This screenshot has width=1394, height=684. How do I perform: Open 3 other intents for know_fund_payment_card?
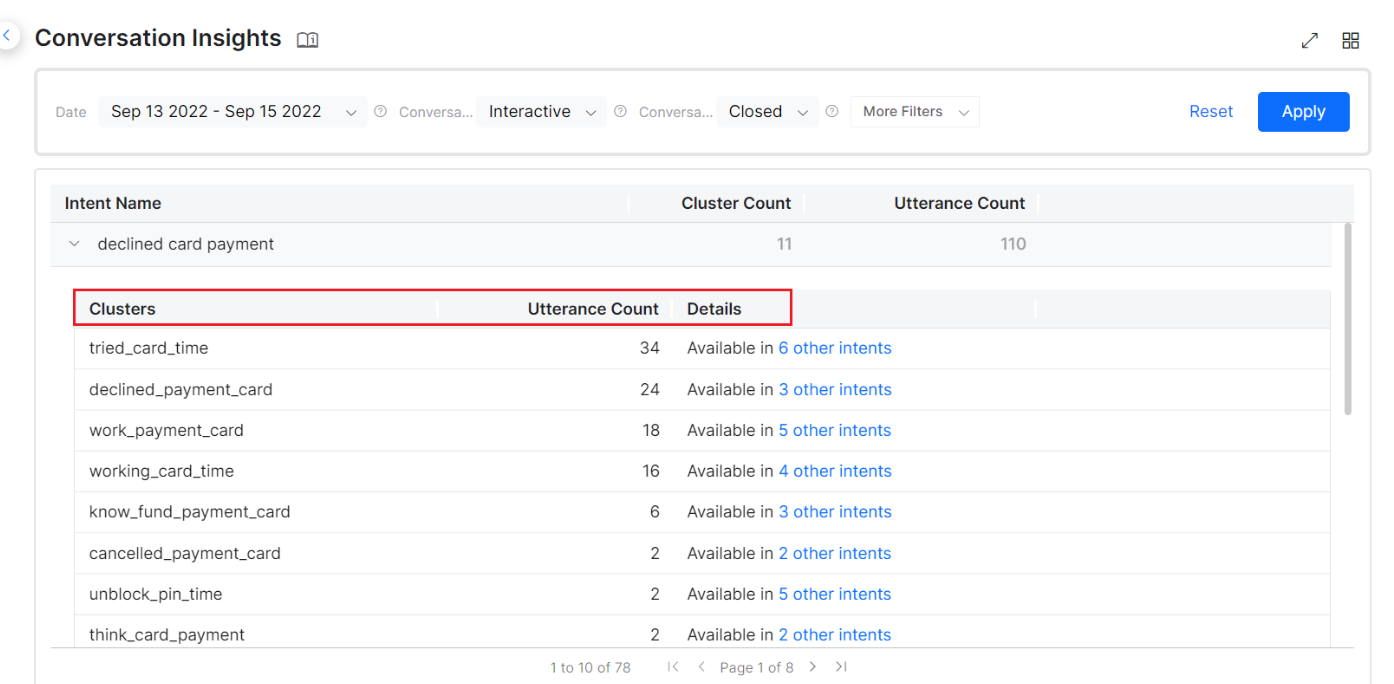pyautogui.click(x=835, y=512)
